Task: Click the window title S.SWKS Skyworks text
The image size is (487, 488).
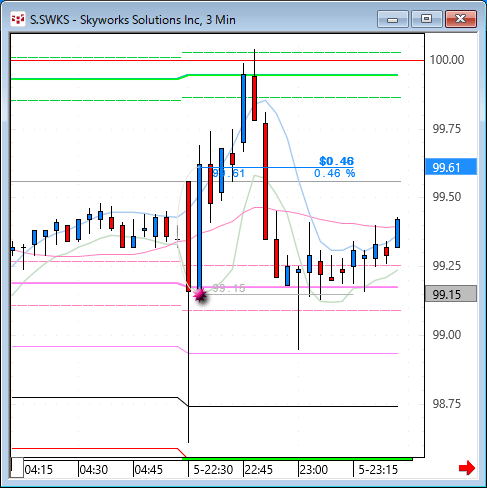Action: [133, 20]
